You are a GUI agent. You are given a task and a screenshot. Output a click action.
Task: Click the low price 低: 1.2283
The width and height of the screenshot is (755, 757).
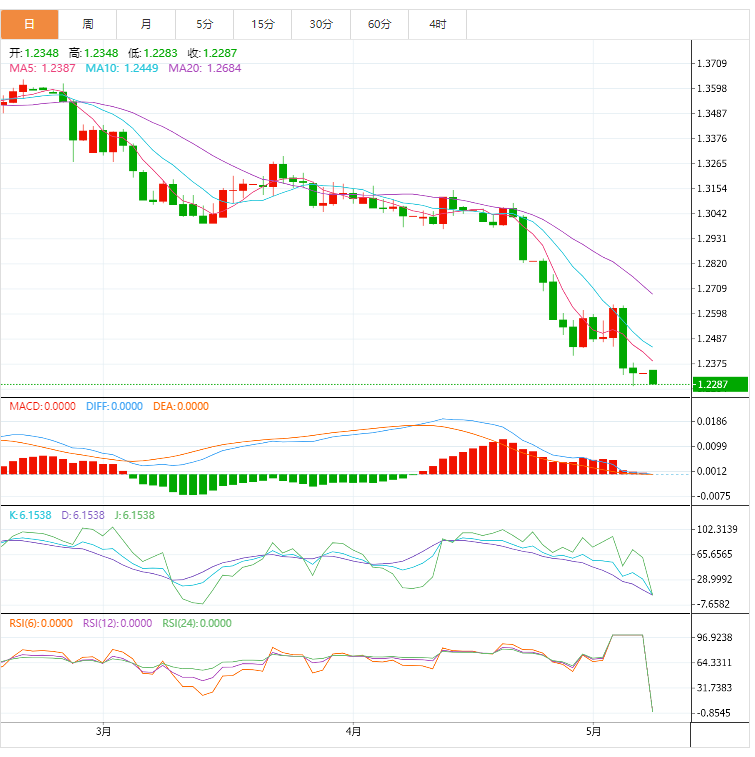(x=153, y=53)
